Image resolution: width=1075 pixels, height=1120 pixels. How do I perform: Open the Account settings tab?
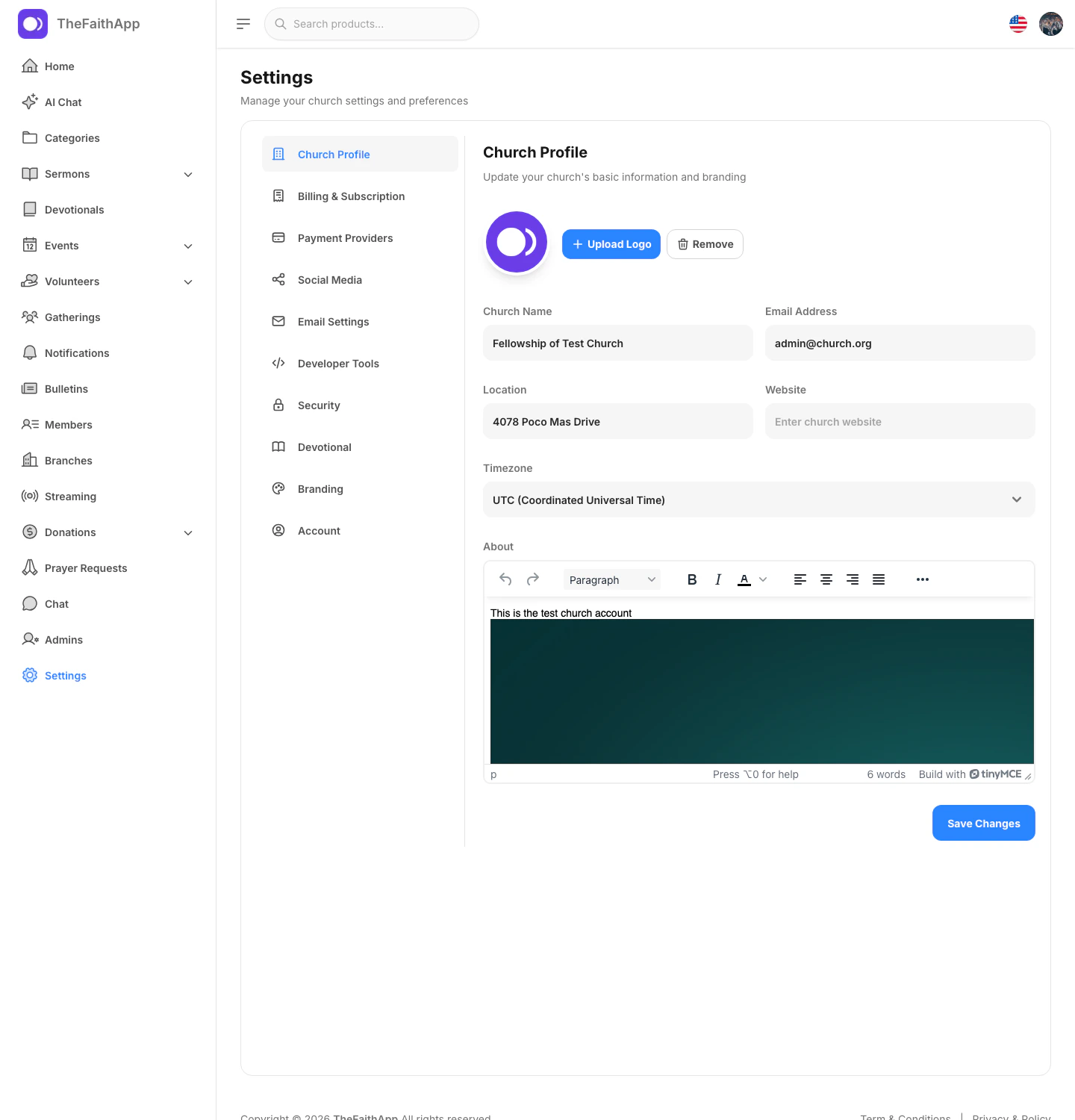(360, 530)
